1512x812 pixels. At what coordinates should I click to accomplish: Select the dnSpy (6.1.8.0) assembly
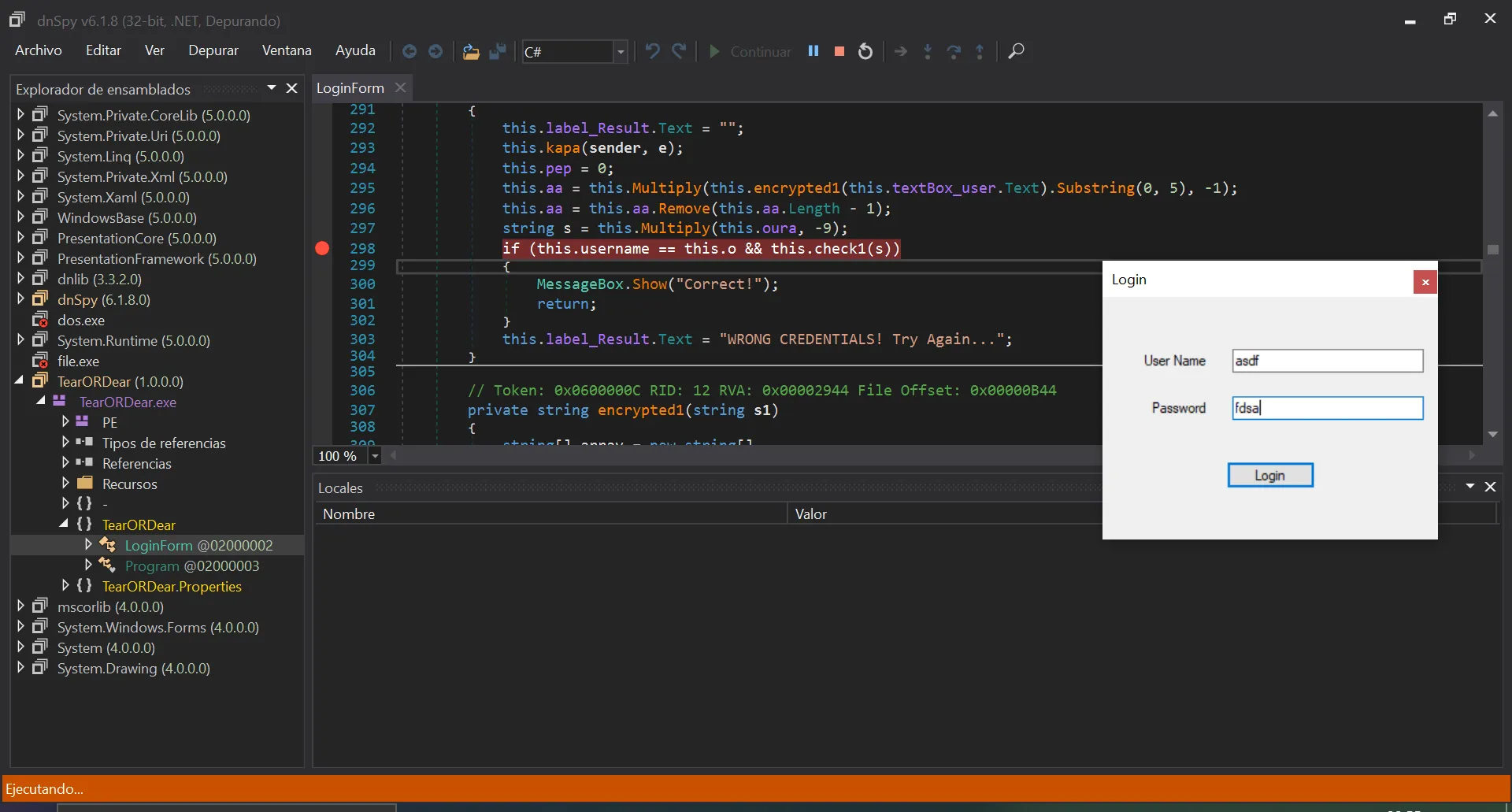click(x=103, y=300)
